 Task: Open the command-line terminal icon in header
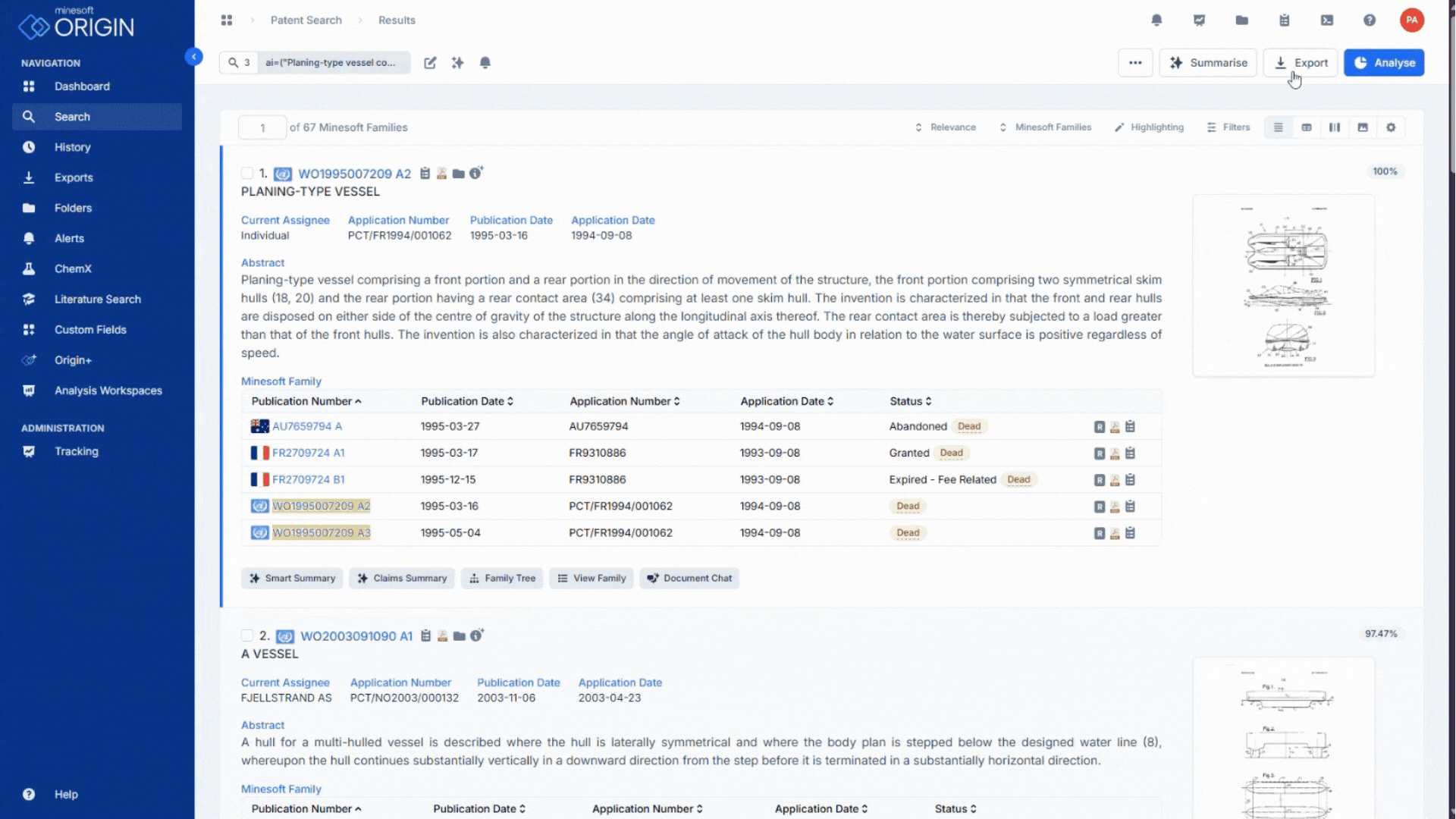1326,20
